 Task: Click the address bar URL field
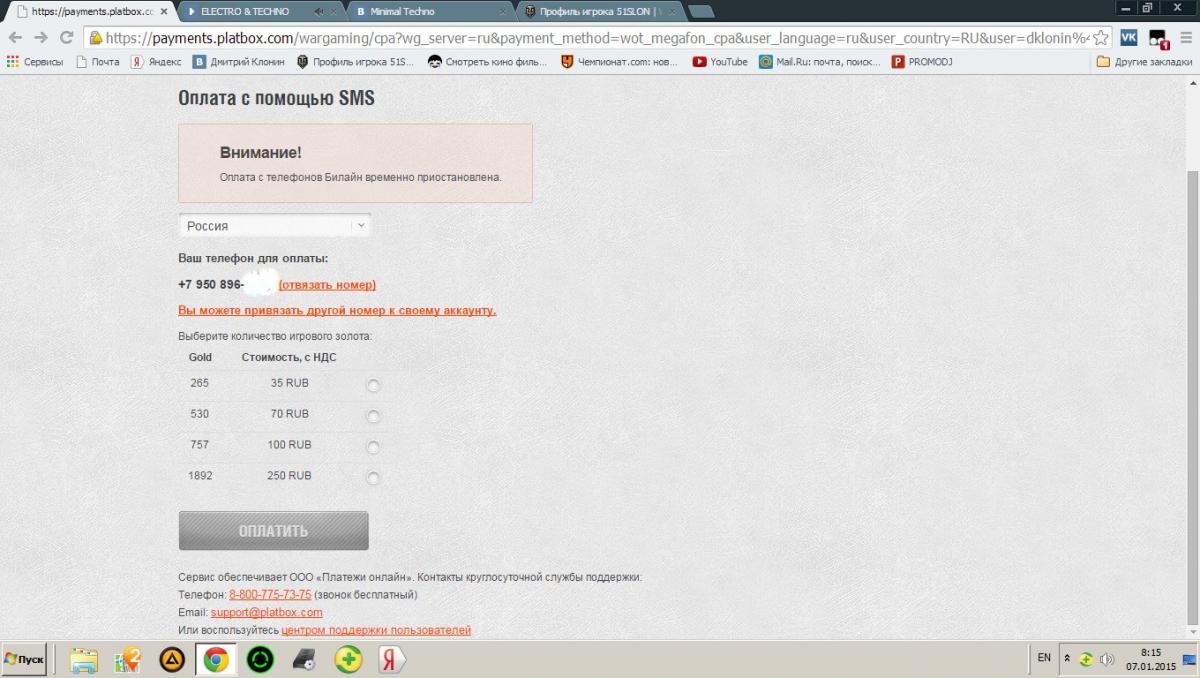point(596,38)
